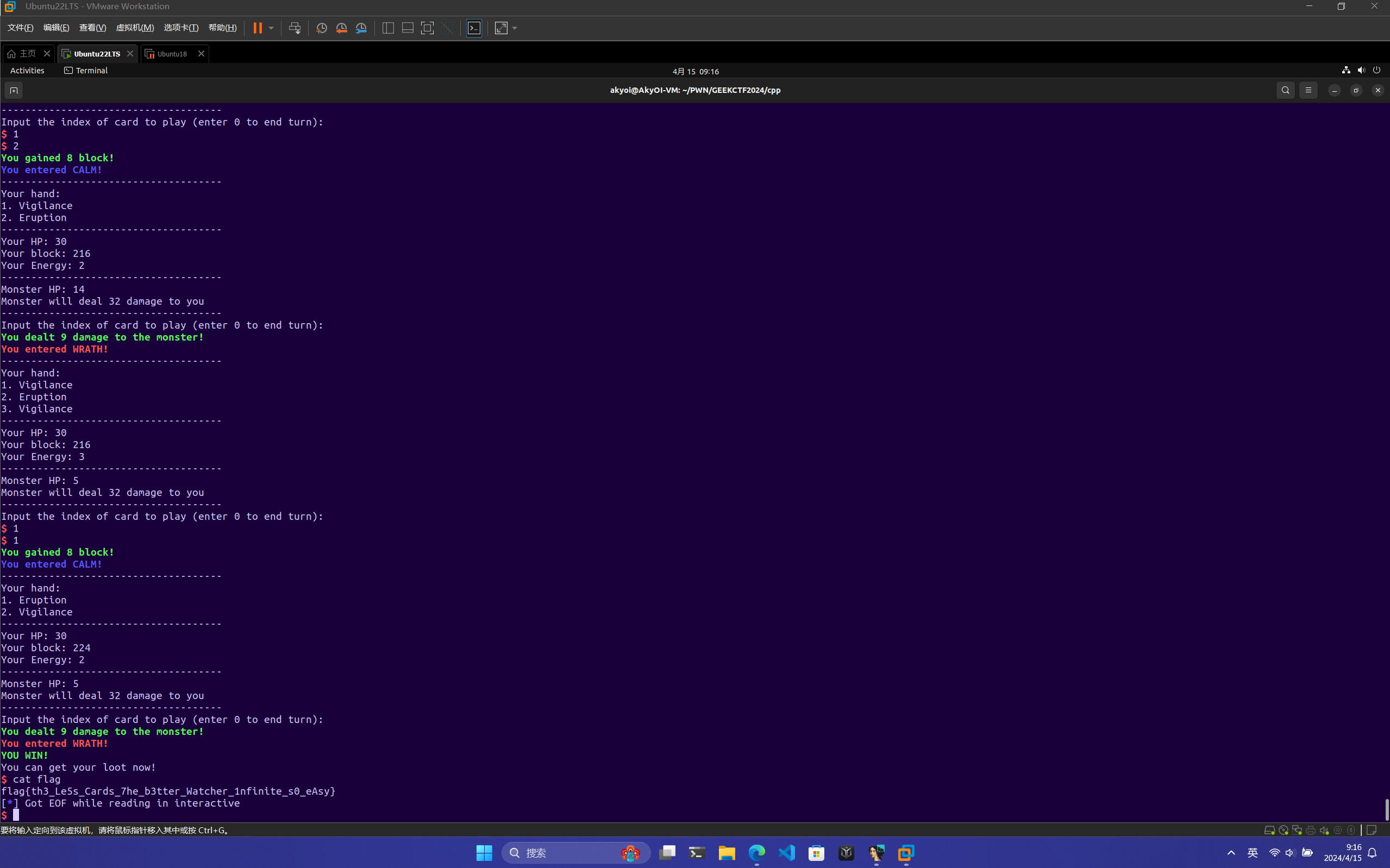This screenshot has width=1390, height=868.
Task: Click the sound card device status icon
Action: coord(1324,830)
